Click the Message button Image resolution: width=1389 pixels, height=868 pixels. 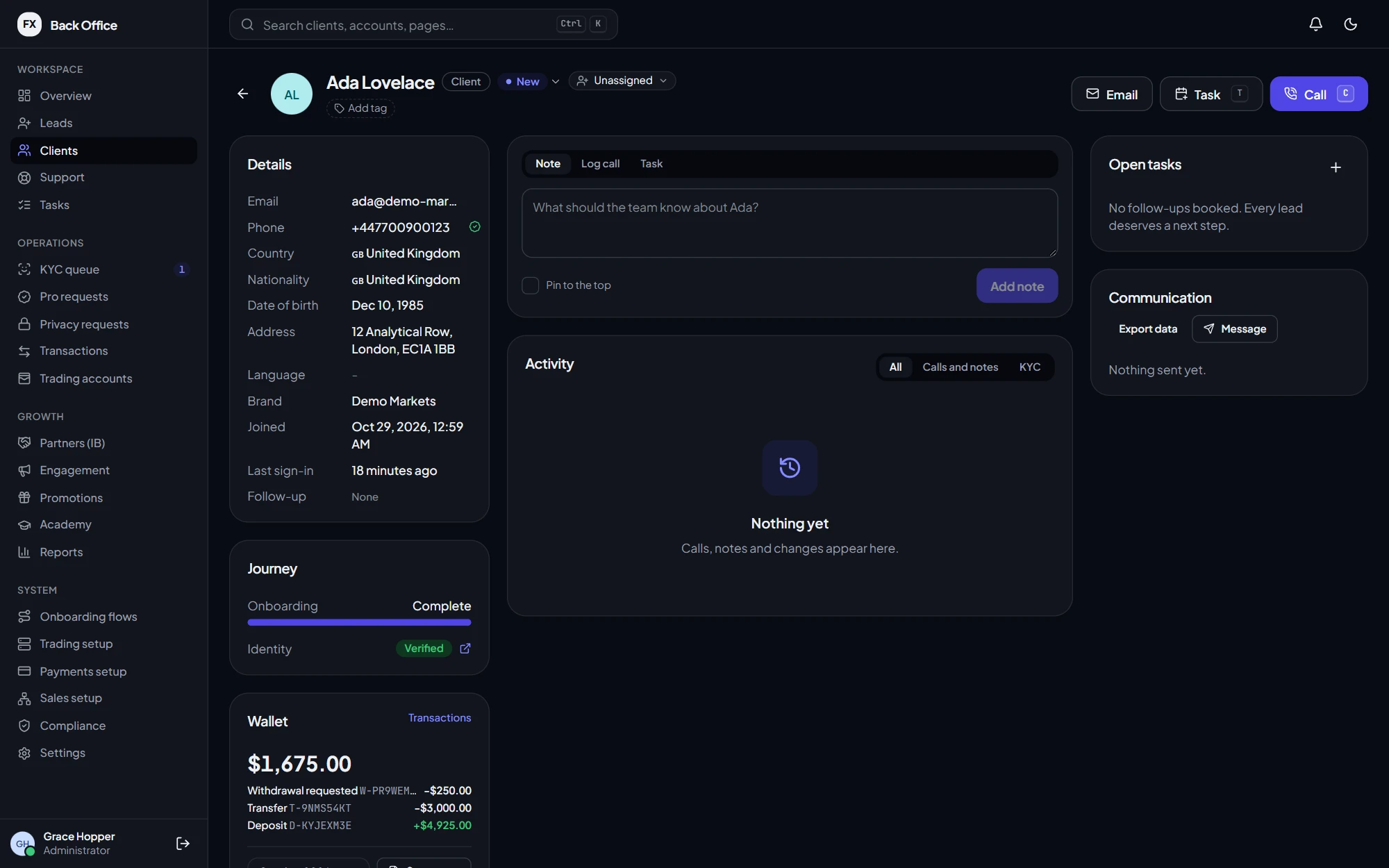1234,329
